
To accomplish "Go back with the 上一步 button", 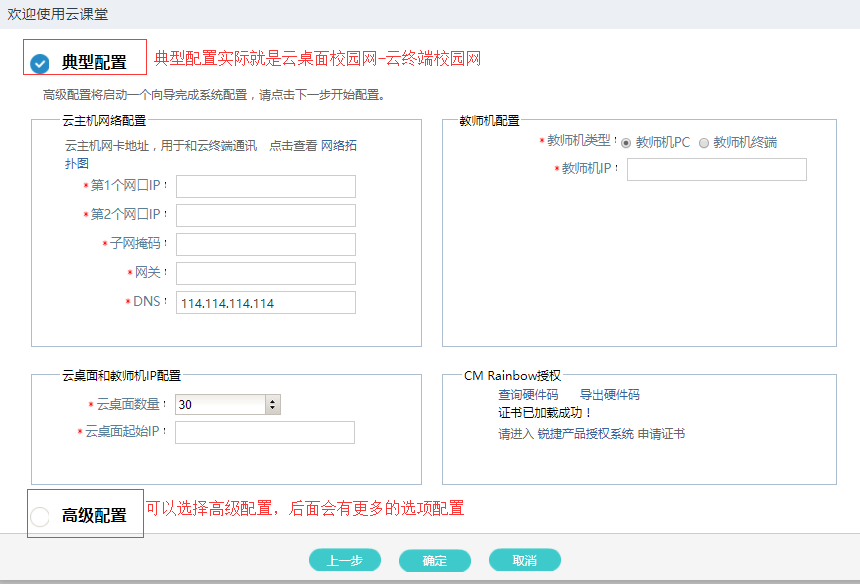I will [x=344, y=560].
